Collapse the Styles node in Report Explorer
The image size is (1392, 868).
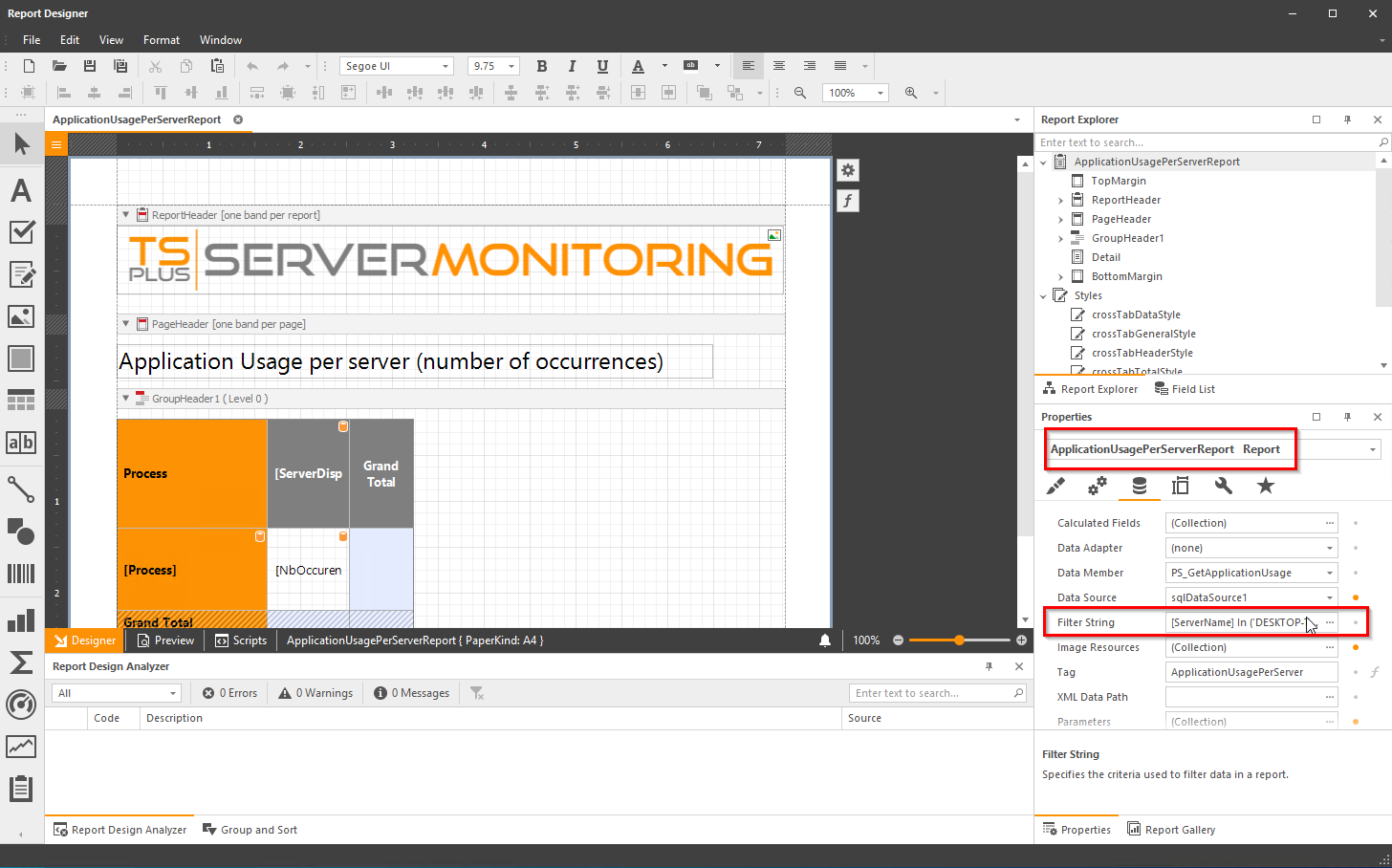(1043, 294)
